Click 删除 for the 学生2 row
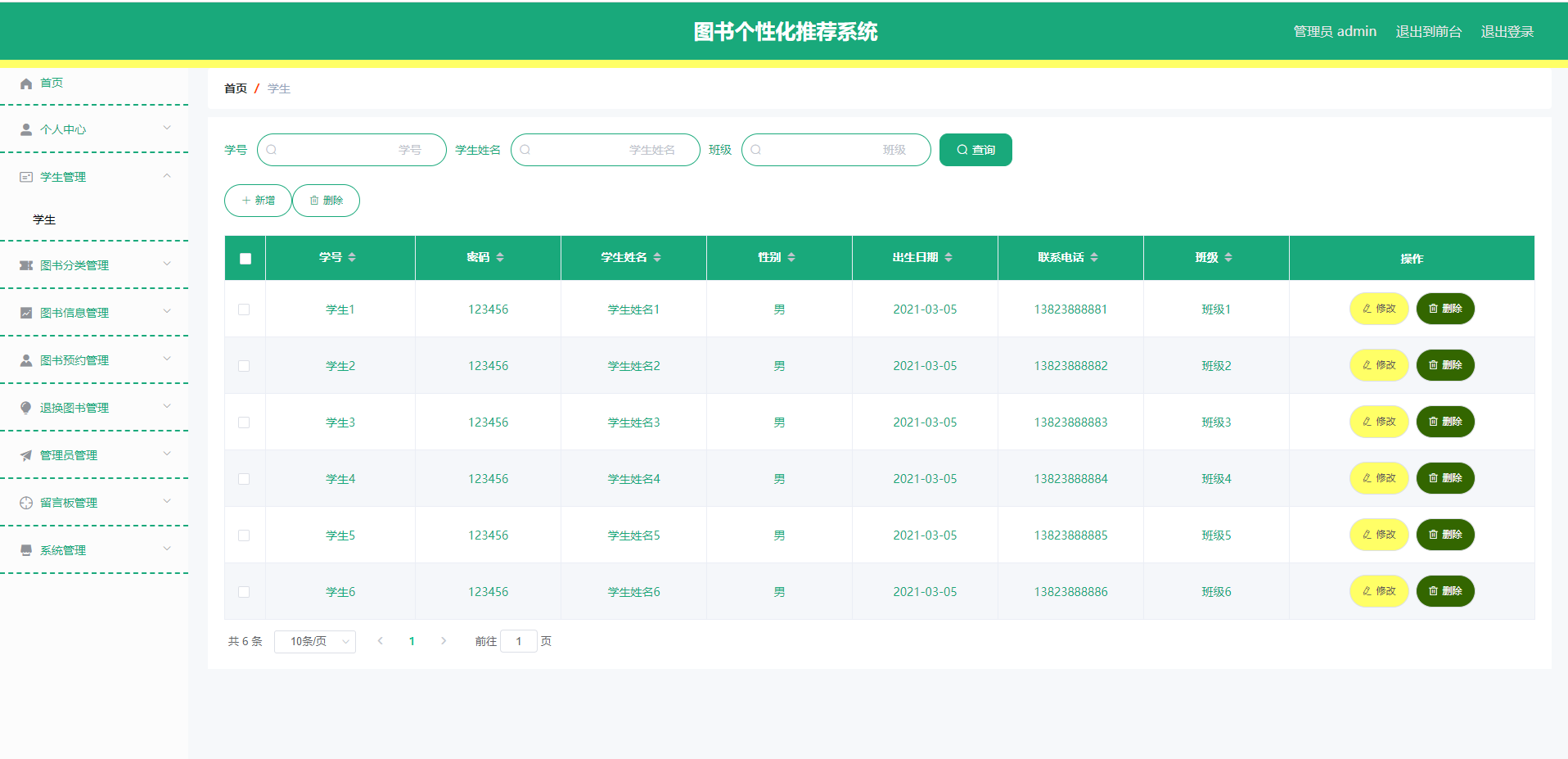This screenshot has height=759, width=1568. [x=1445, y=365]
